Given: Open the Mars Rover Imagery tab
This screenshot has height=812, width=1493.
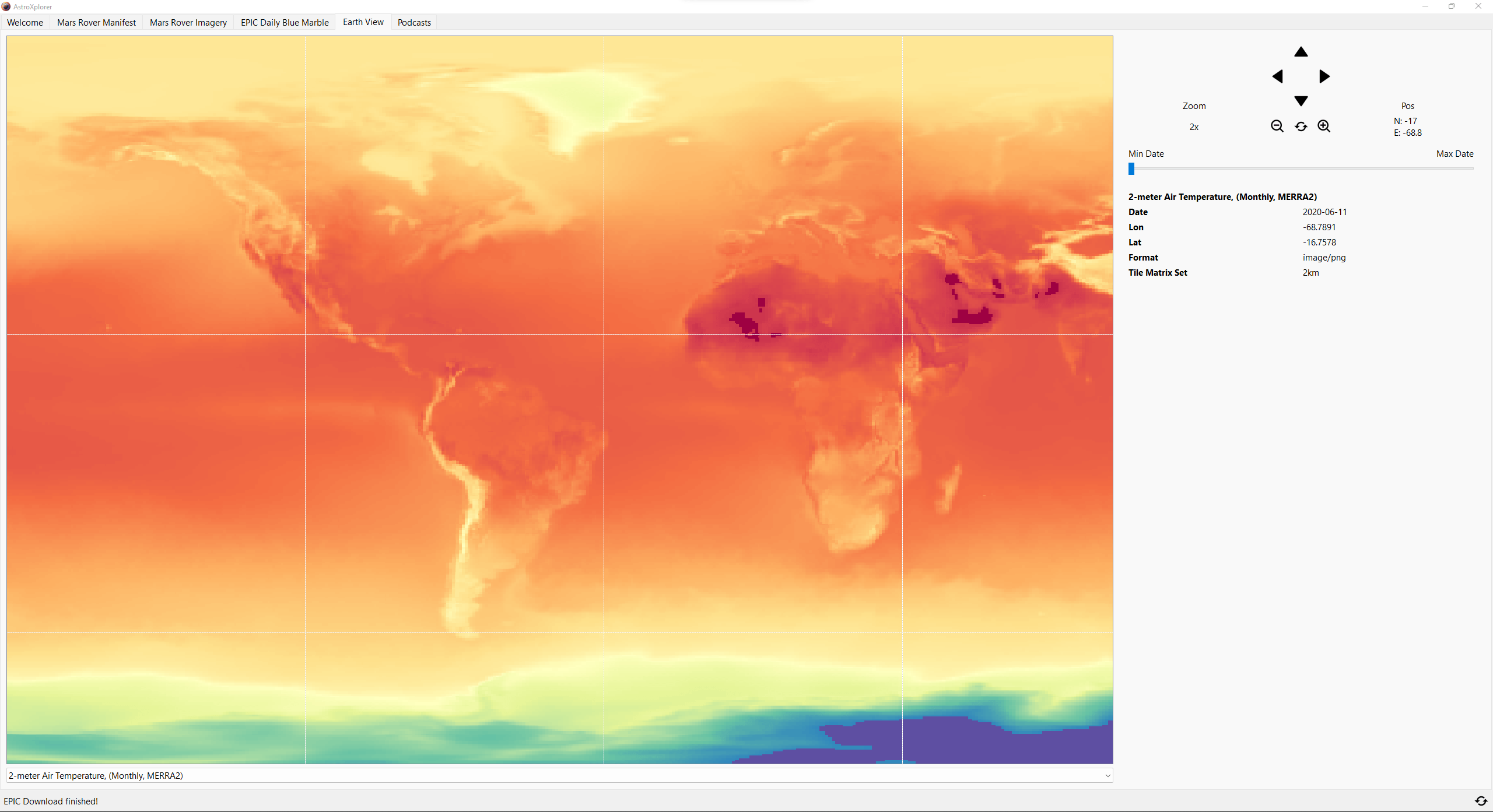Looking at the screenshot, I should pyautogui.click(x=188, y=22).
